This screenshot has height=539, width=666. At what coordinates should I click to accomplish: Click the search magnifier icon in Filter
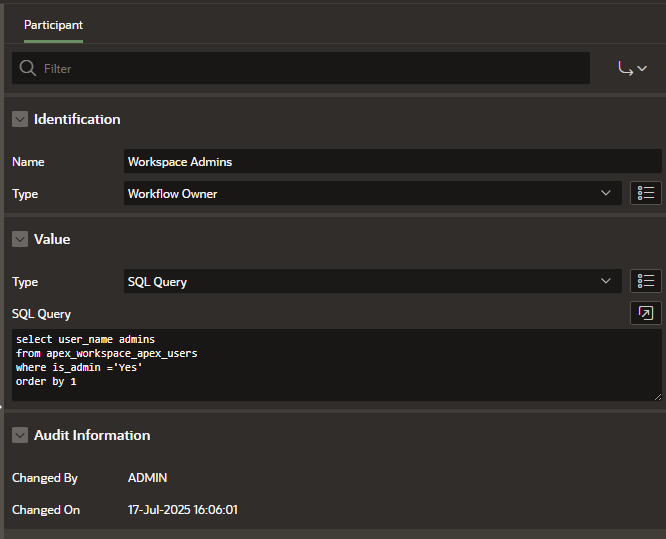[28, 68]
